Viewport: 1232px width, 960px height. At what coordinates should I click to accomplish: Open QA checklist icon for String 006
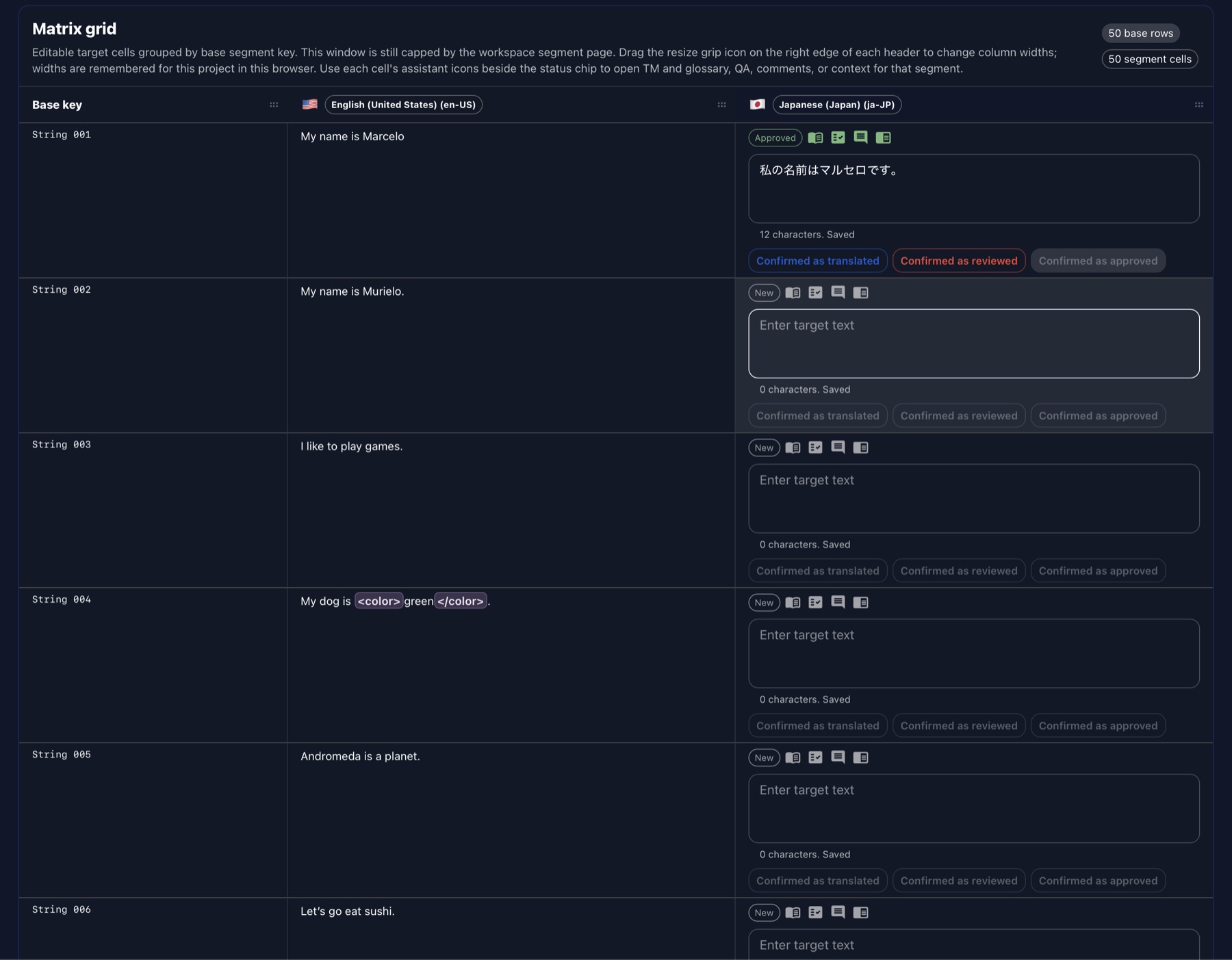coord(815,913)
